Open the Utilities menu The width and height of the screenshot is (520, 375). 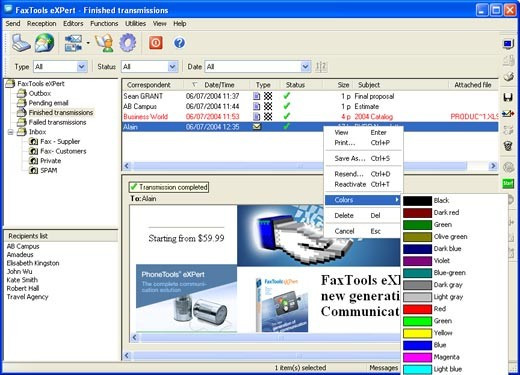click(x=135, y=24)
